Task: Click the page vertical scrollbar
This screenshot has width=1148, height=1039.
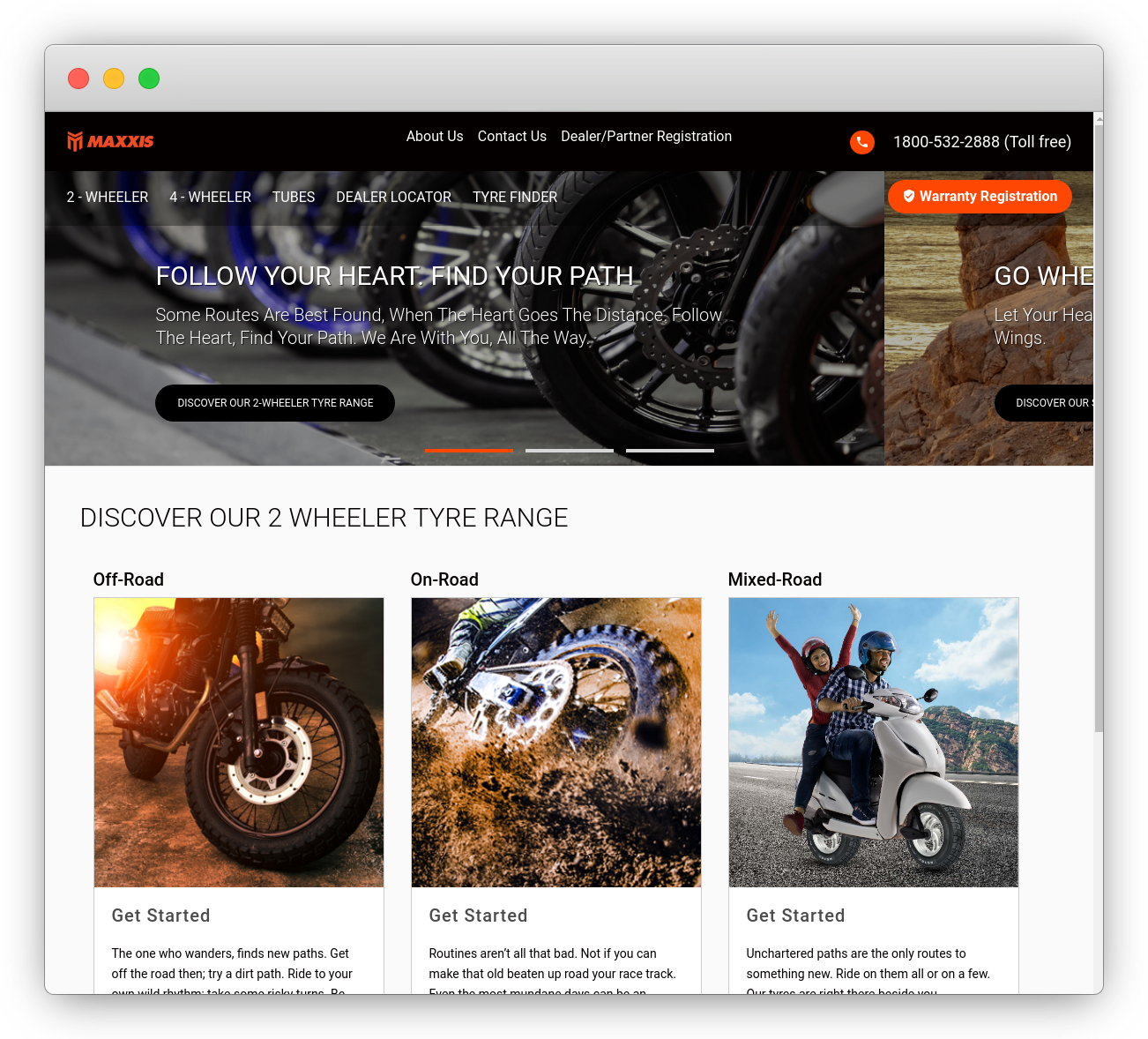Action: (1098, 423)
